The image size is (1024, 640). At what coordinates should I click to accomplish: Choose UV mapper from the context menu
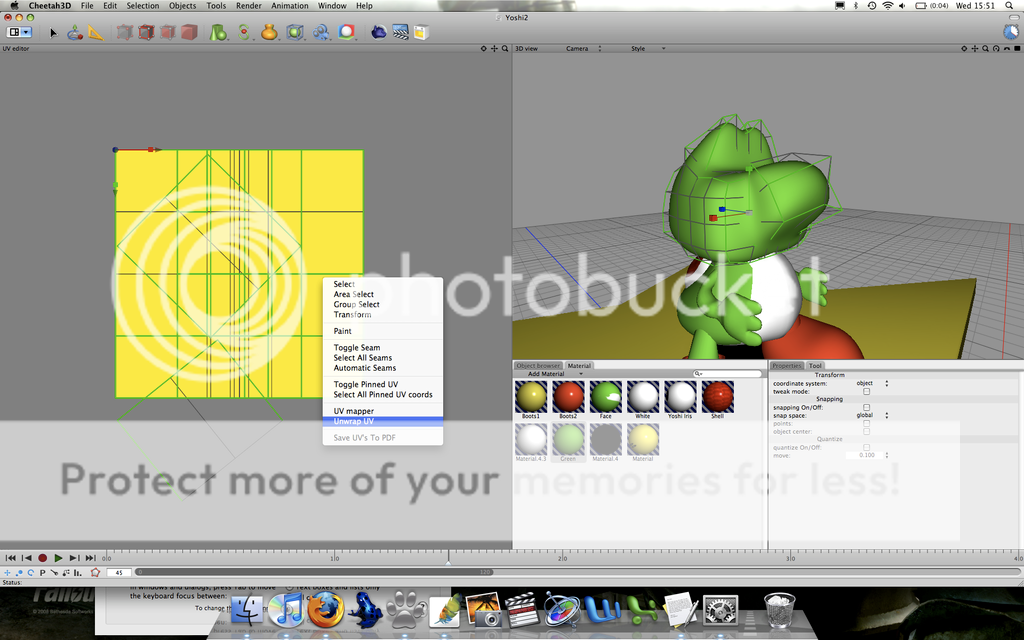[x=383, y=411]
